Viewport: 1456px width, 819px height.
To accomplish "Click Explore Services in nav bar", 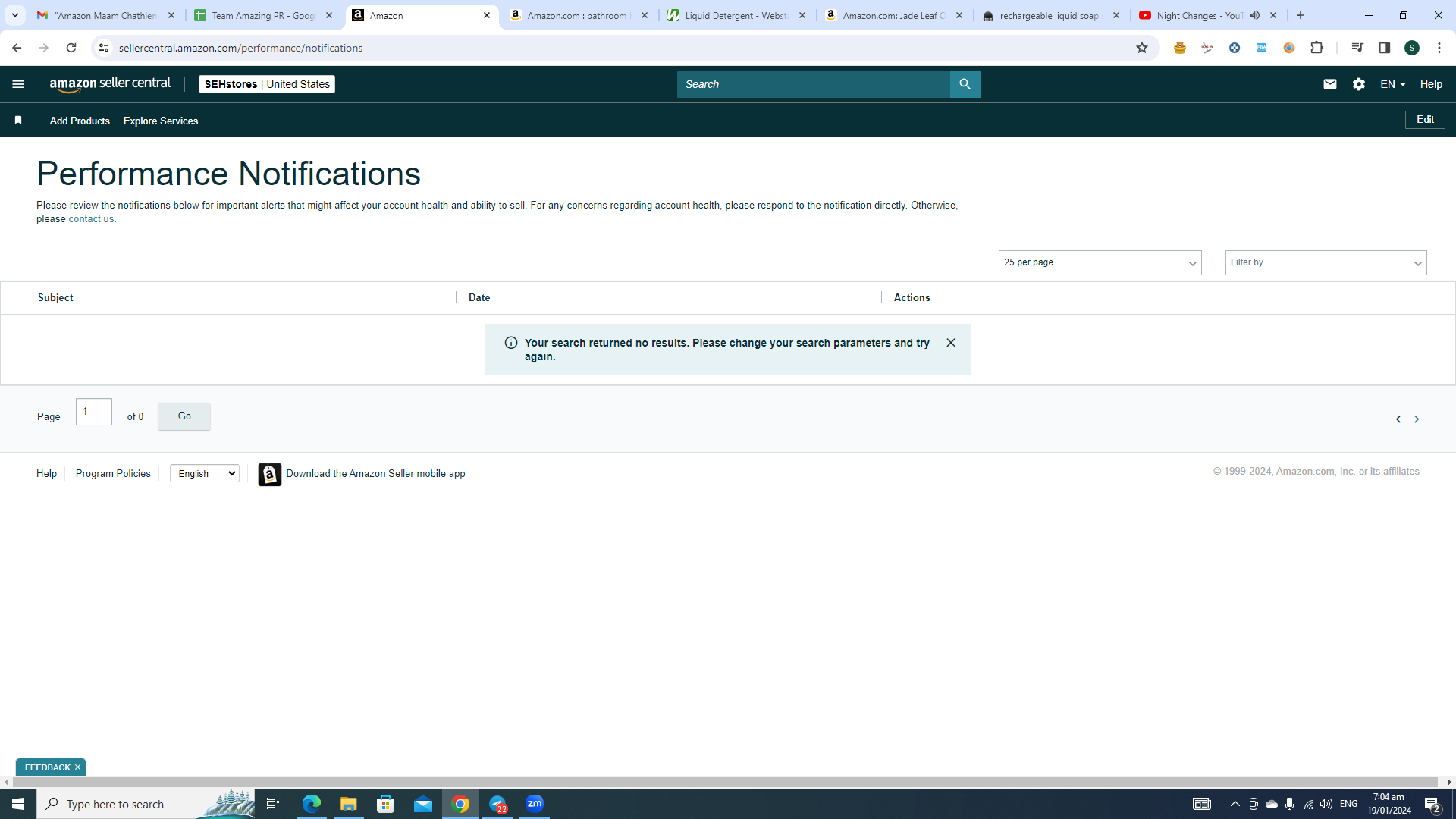I will (161, 121).
